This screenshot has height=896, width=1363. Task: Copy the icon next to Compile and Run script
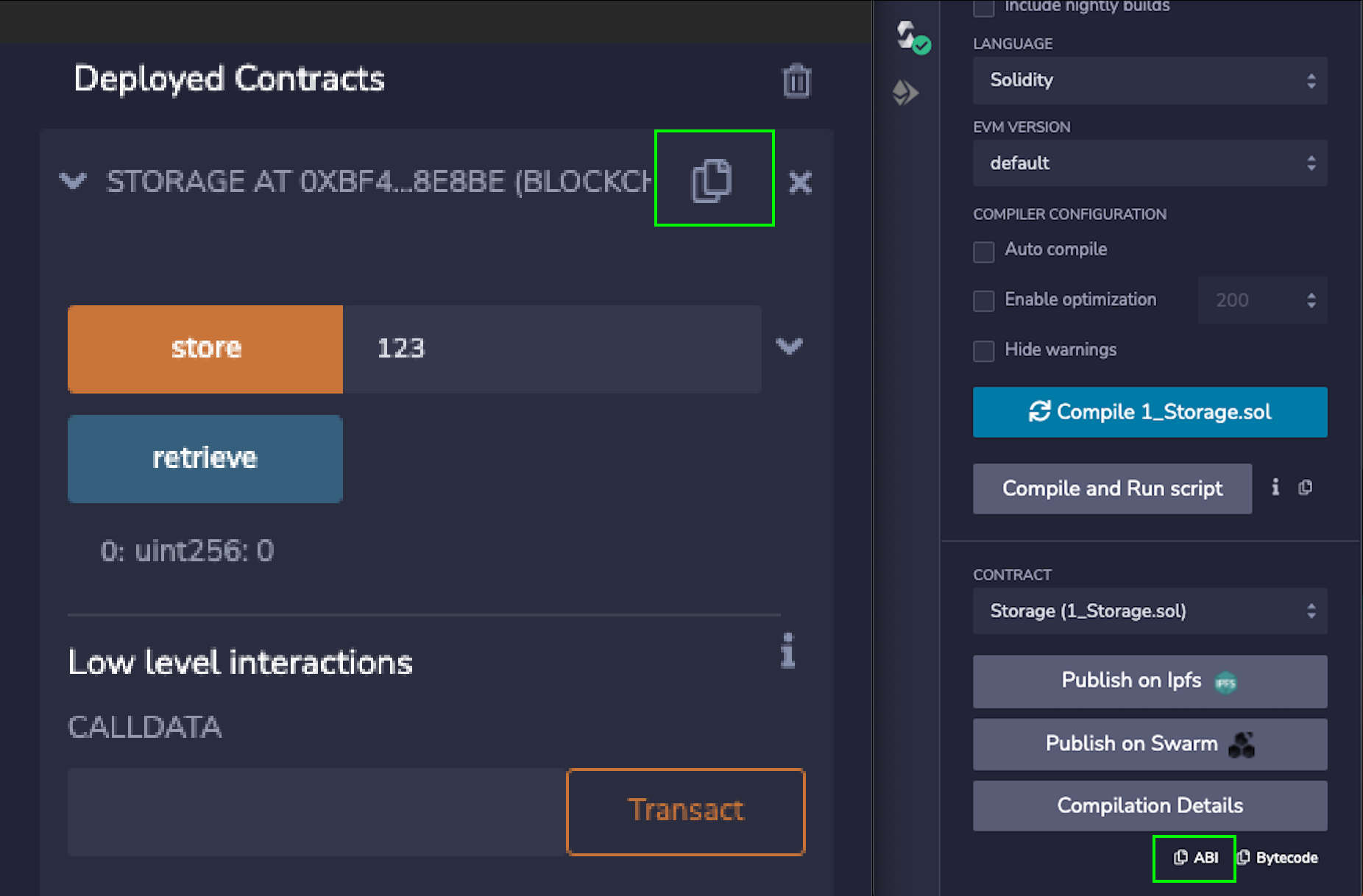click(x=1306, y=487)
